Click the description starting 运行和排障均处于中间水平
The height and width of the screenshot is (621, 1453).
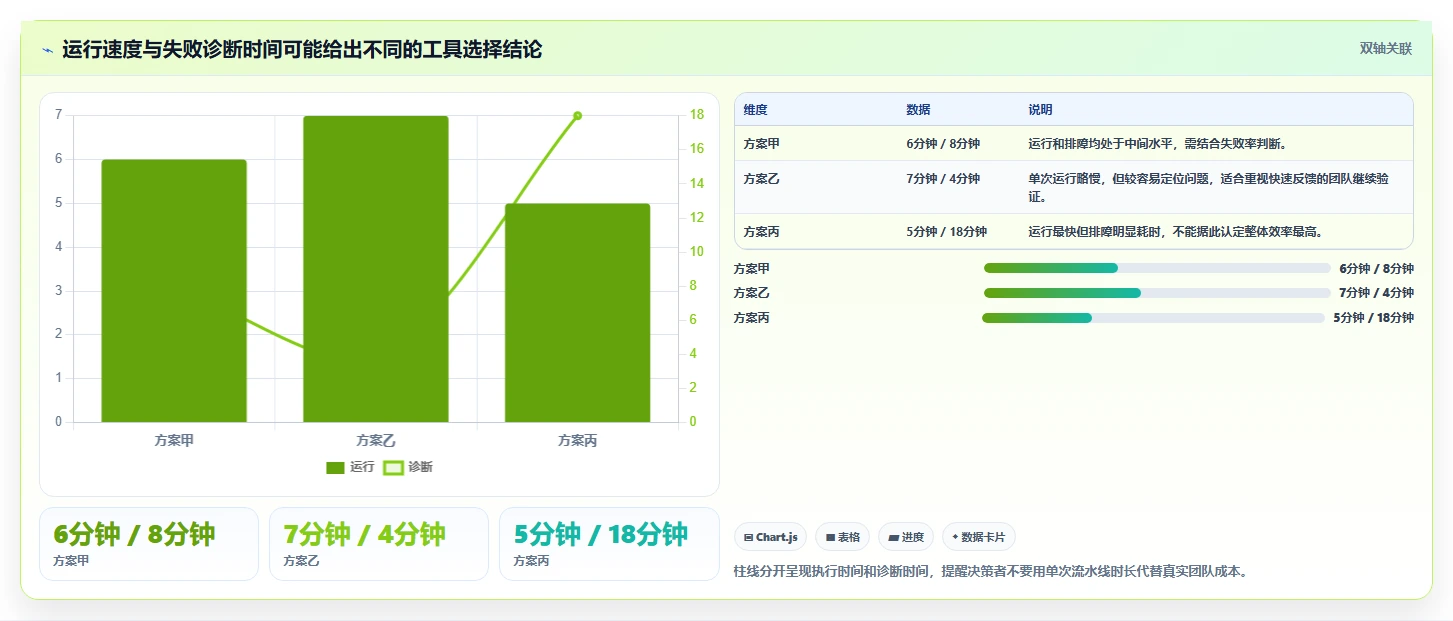(1158, 144)
